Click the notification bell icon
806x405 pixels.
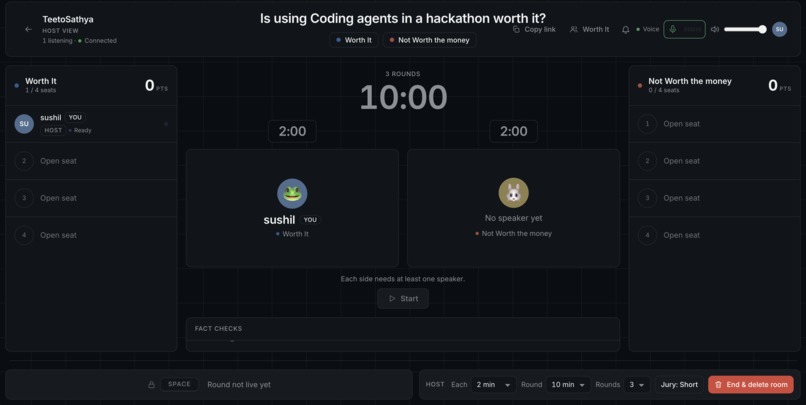[x=625, y=30]
